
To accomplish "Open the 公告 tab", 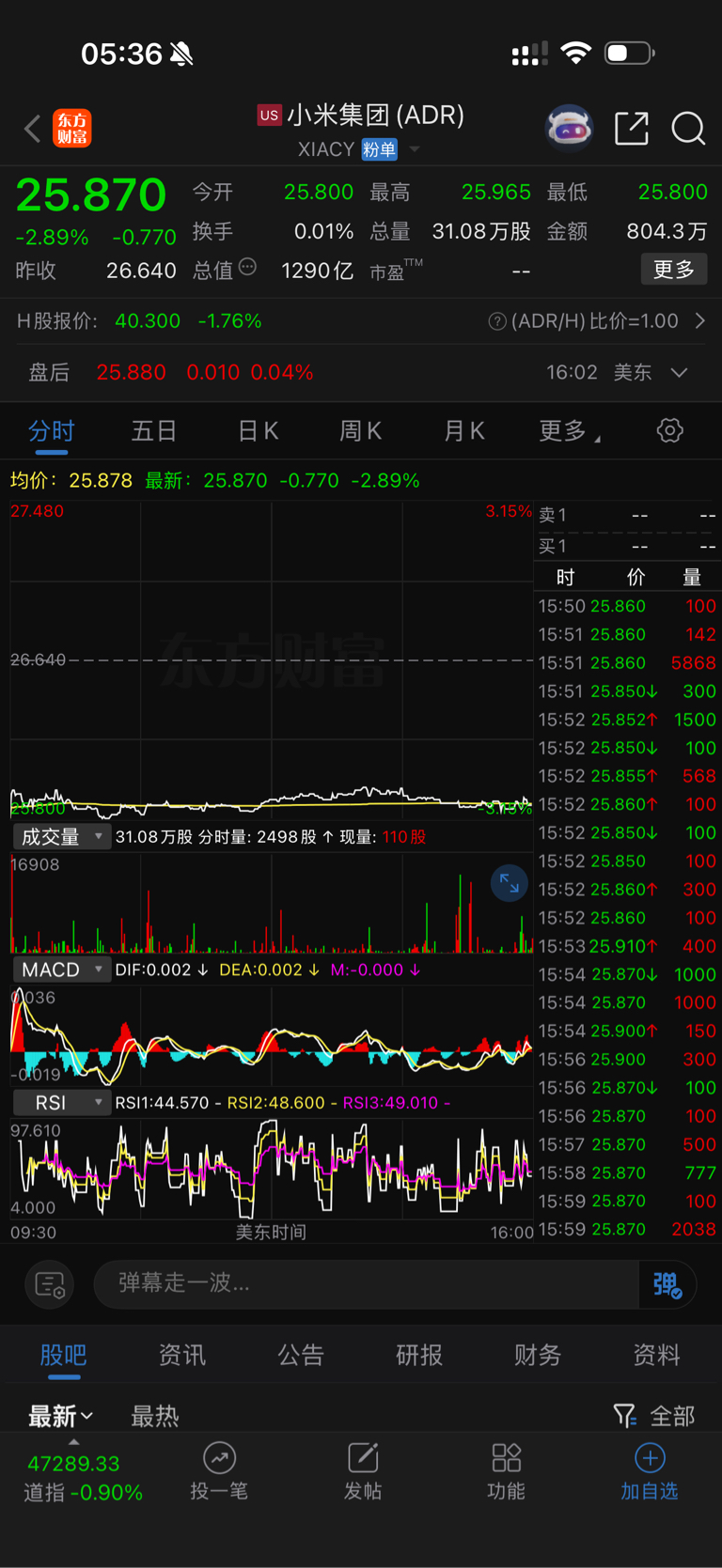I will click(301, 1355).
